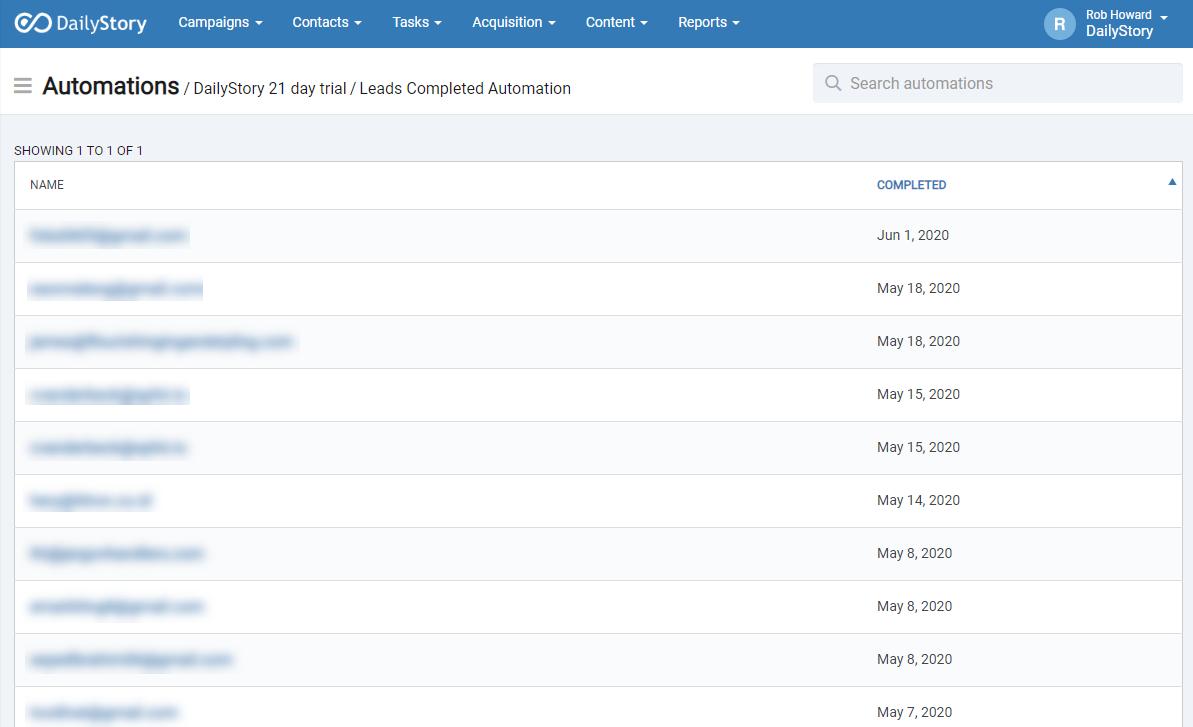Viewport: 1193px width, 727px height.
Task: Open the contact completed May 7, 2020
Action: tap(103, 713)
